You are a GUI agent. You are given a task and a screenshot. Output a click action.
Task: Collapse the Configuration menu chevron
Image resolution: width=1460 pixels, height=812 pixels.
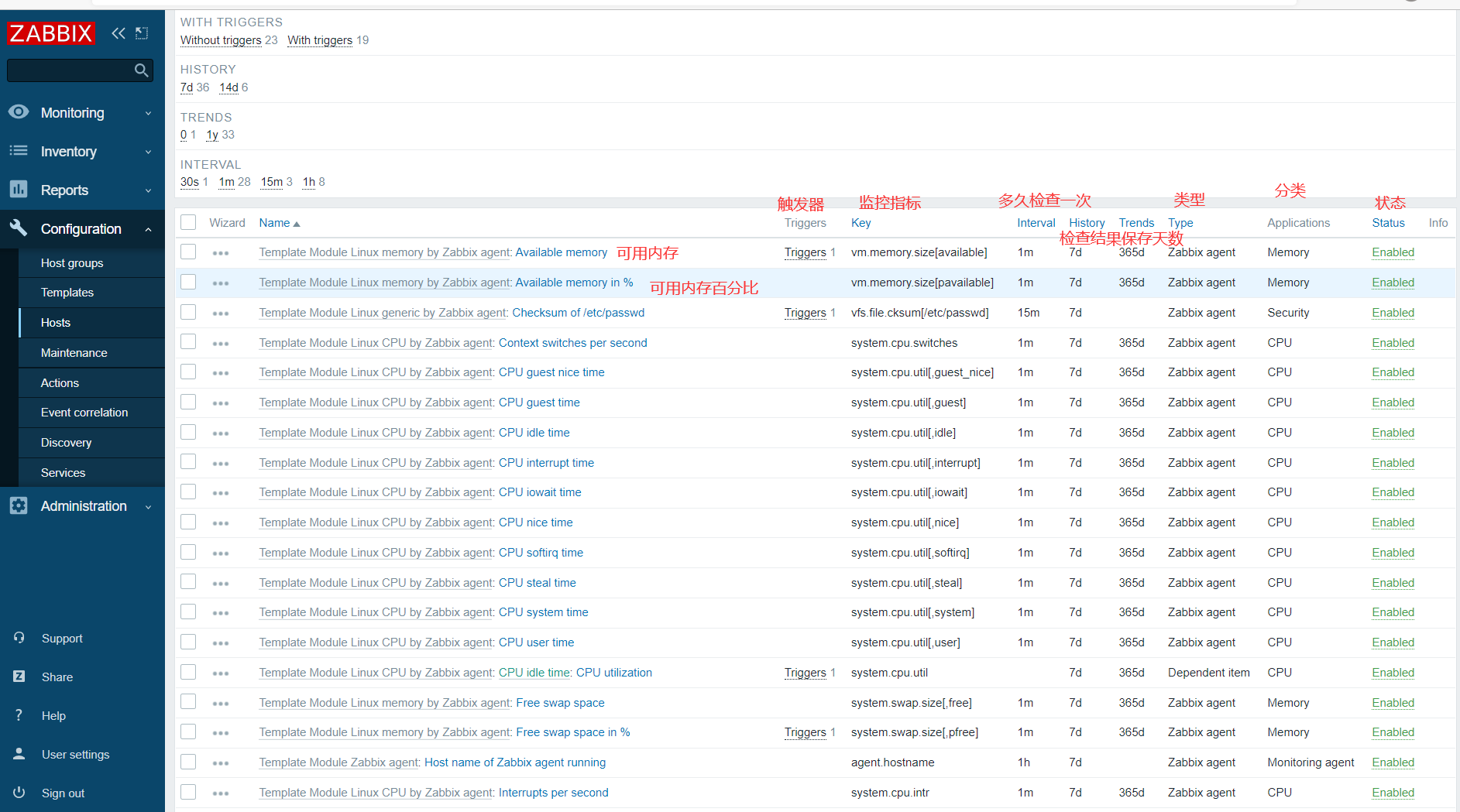point(148,229)
